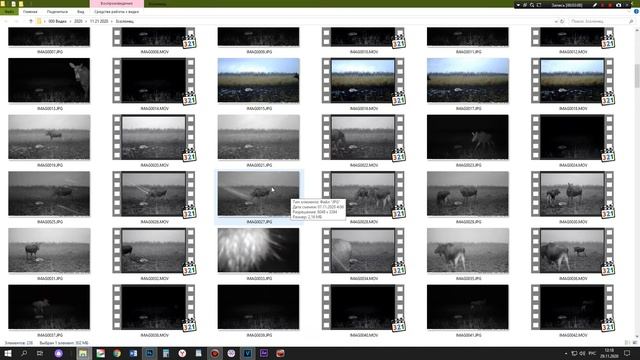Select video IMAG0024.MOV

[573, 137]
